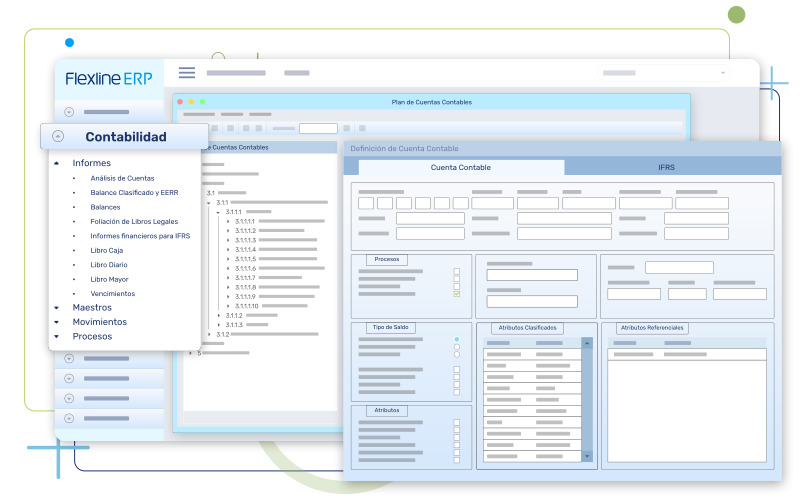Screen dimensions: 800x500
Task: Select the first radio button in Tipo de Saldo
Action: tap(457, 339)
